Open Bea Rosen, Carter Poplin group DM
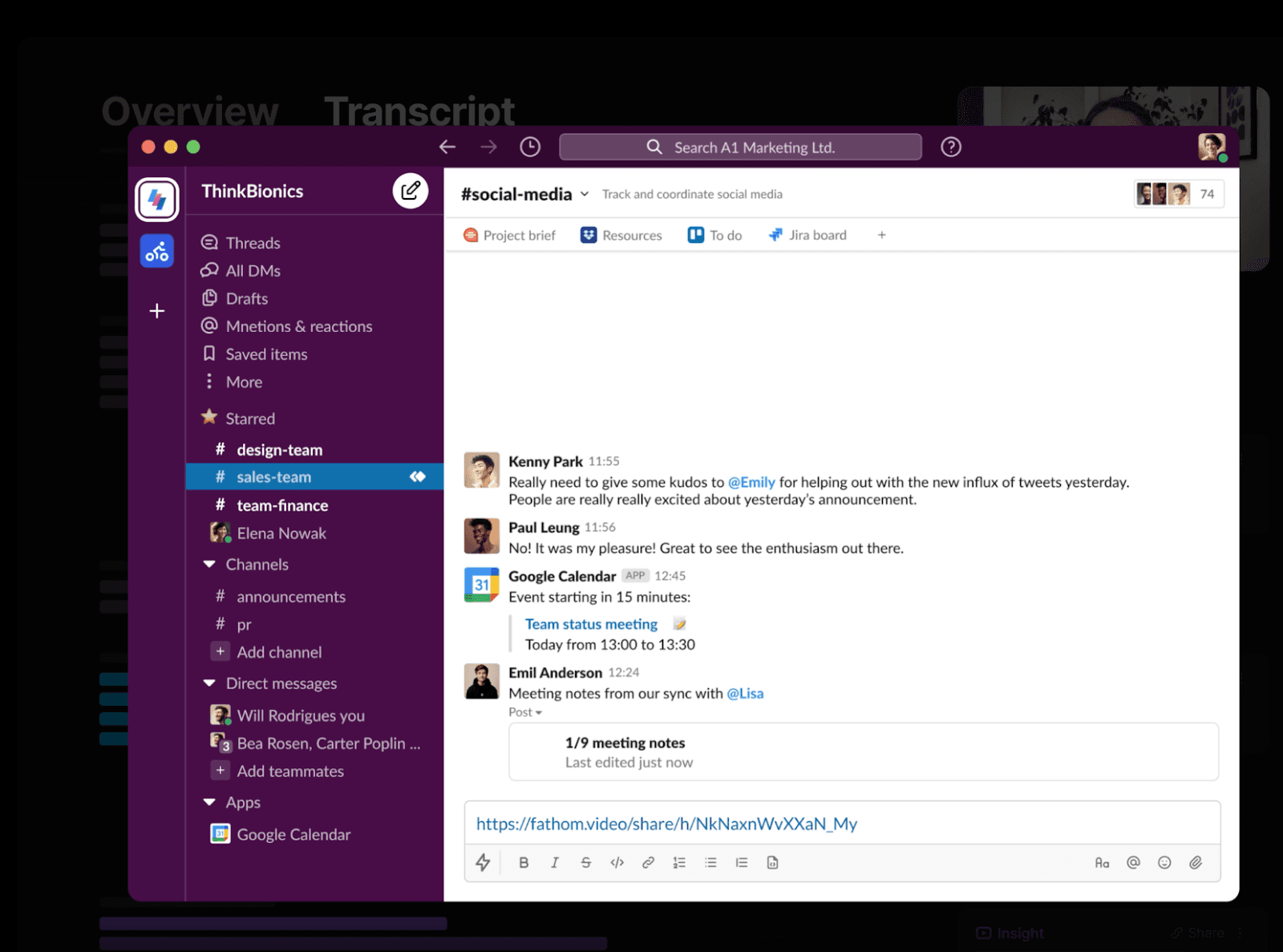1283x952 pixels. pyautogui.click(x=314, y=743)
